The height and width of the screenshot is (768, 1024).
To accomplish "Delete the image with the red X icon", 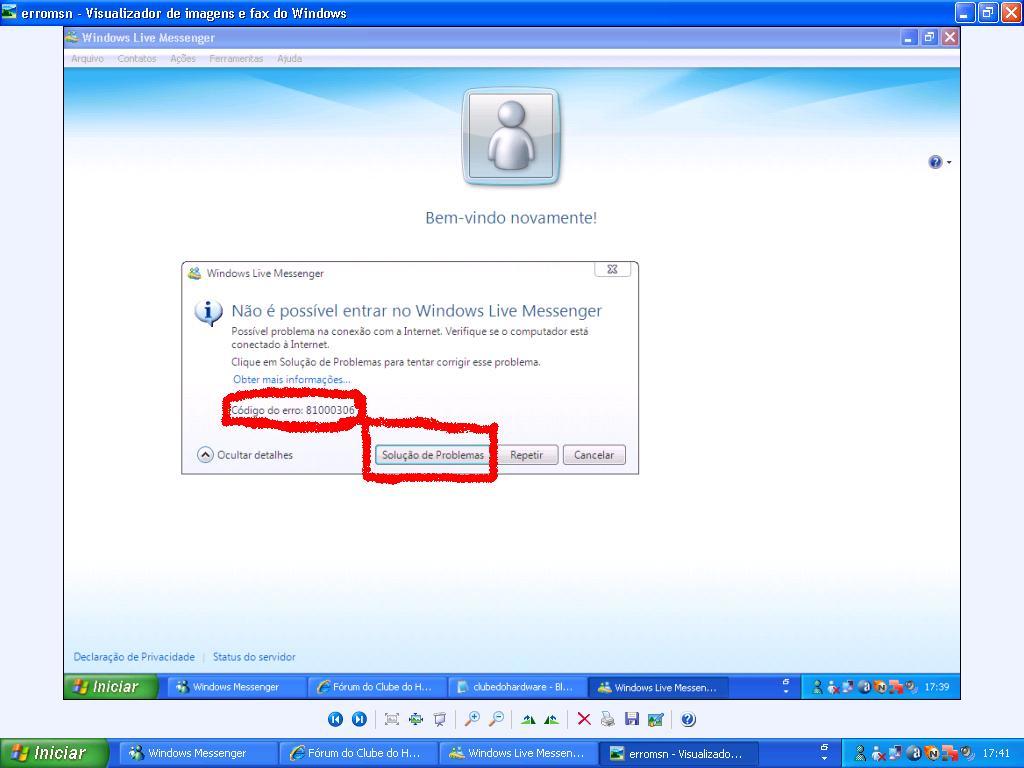I will (584, 719).
